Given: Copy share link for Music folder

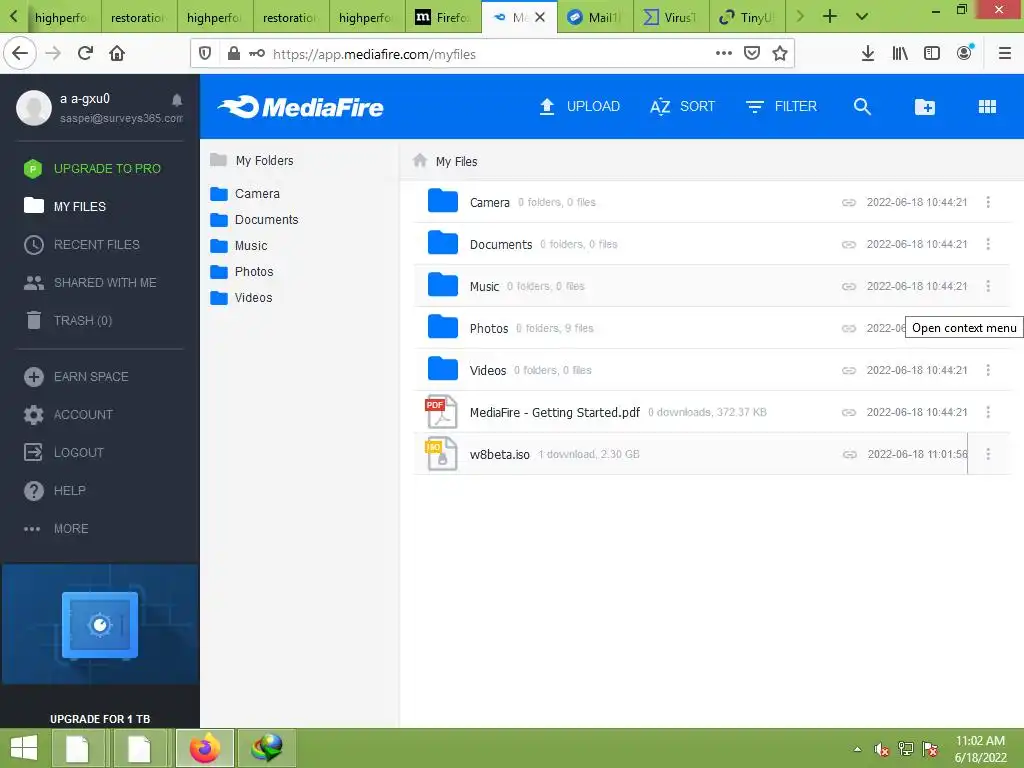Looking at the screenshot, I should (x=848, y=287).
